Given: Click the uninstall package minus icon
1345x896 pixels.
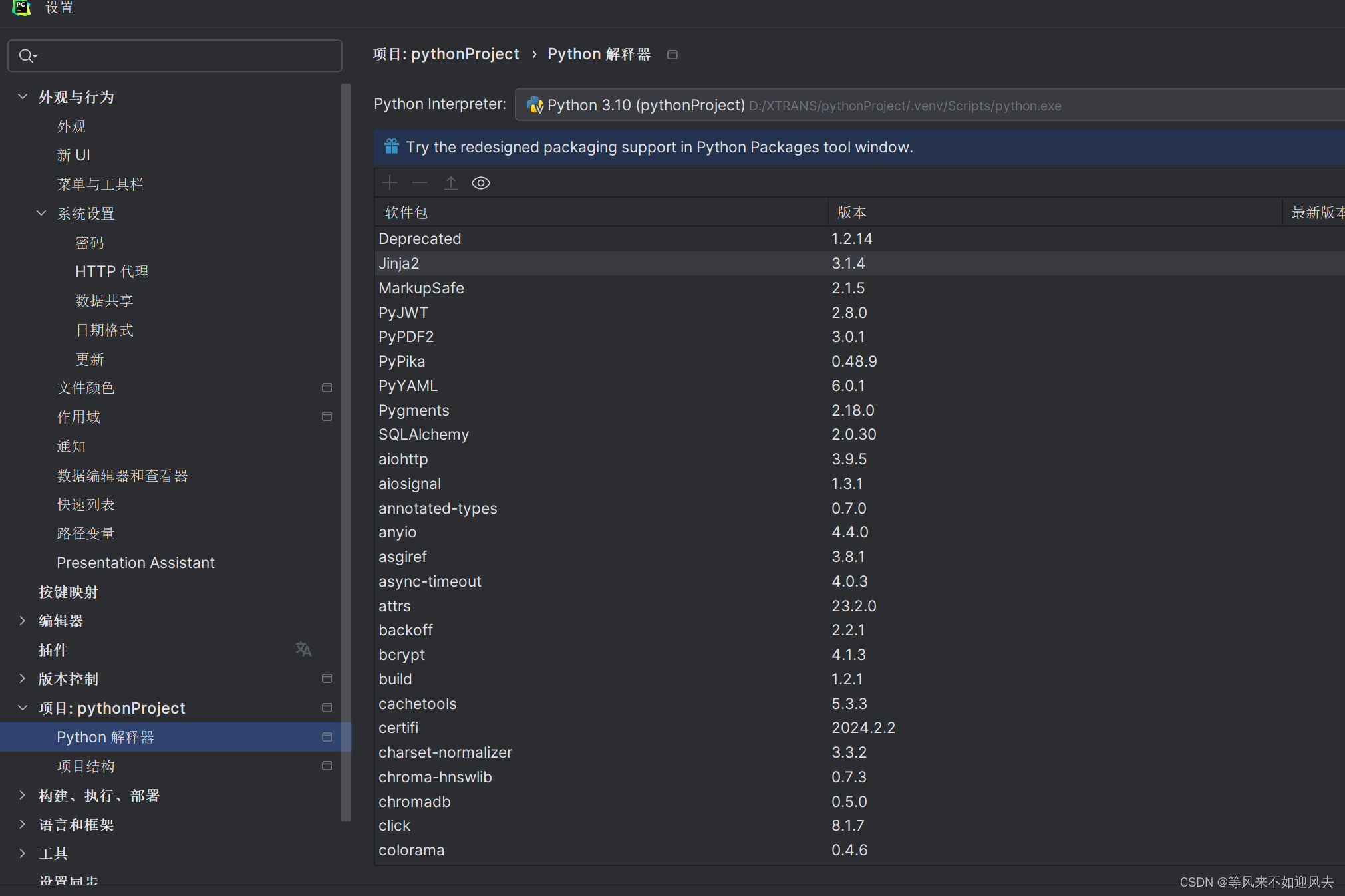Looking at the screenshot, I should (420, 183).
